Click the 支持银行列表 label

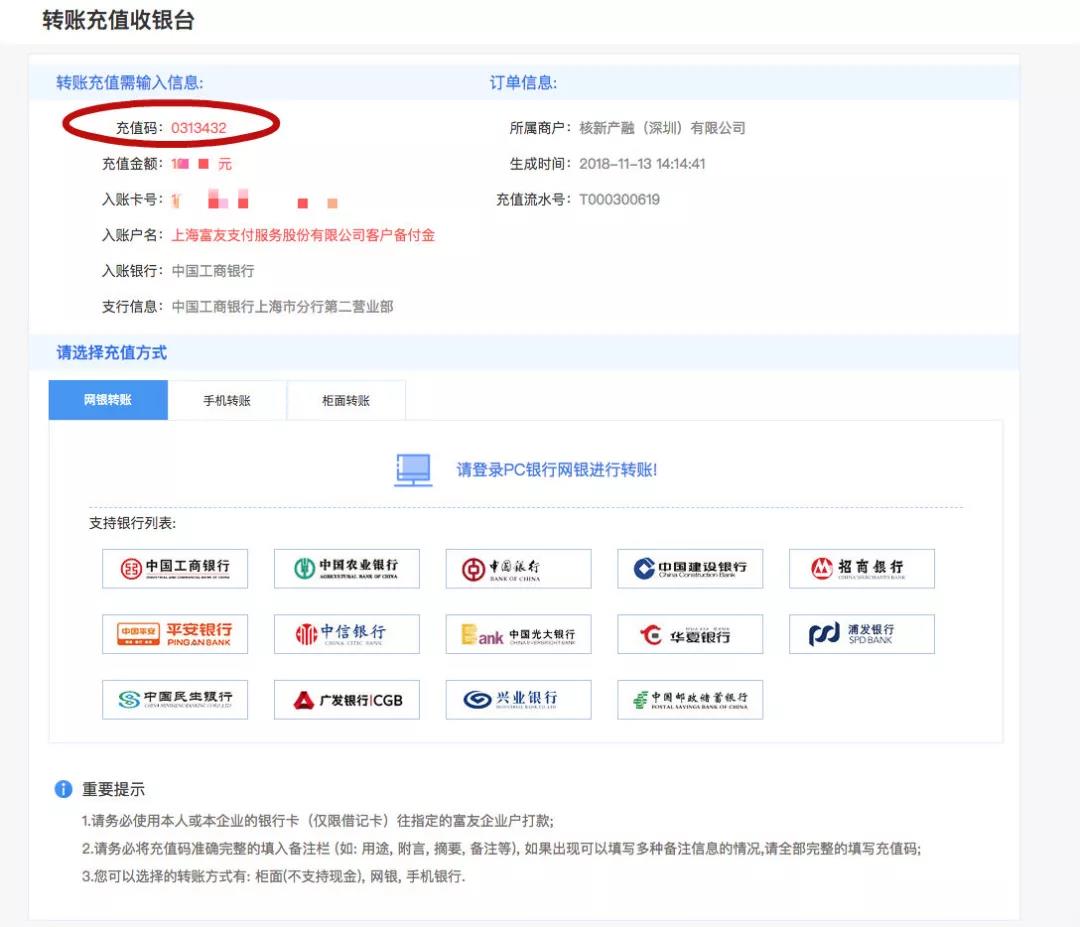coord(132,523)
